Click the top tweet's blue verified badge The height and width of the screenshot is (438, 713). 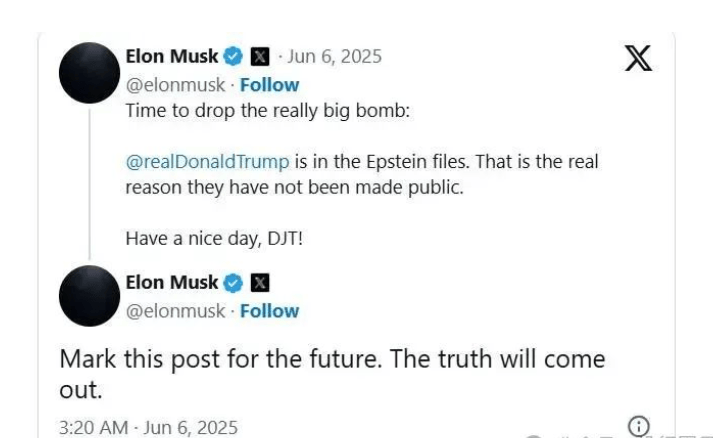[233, 57]
